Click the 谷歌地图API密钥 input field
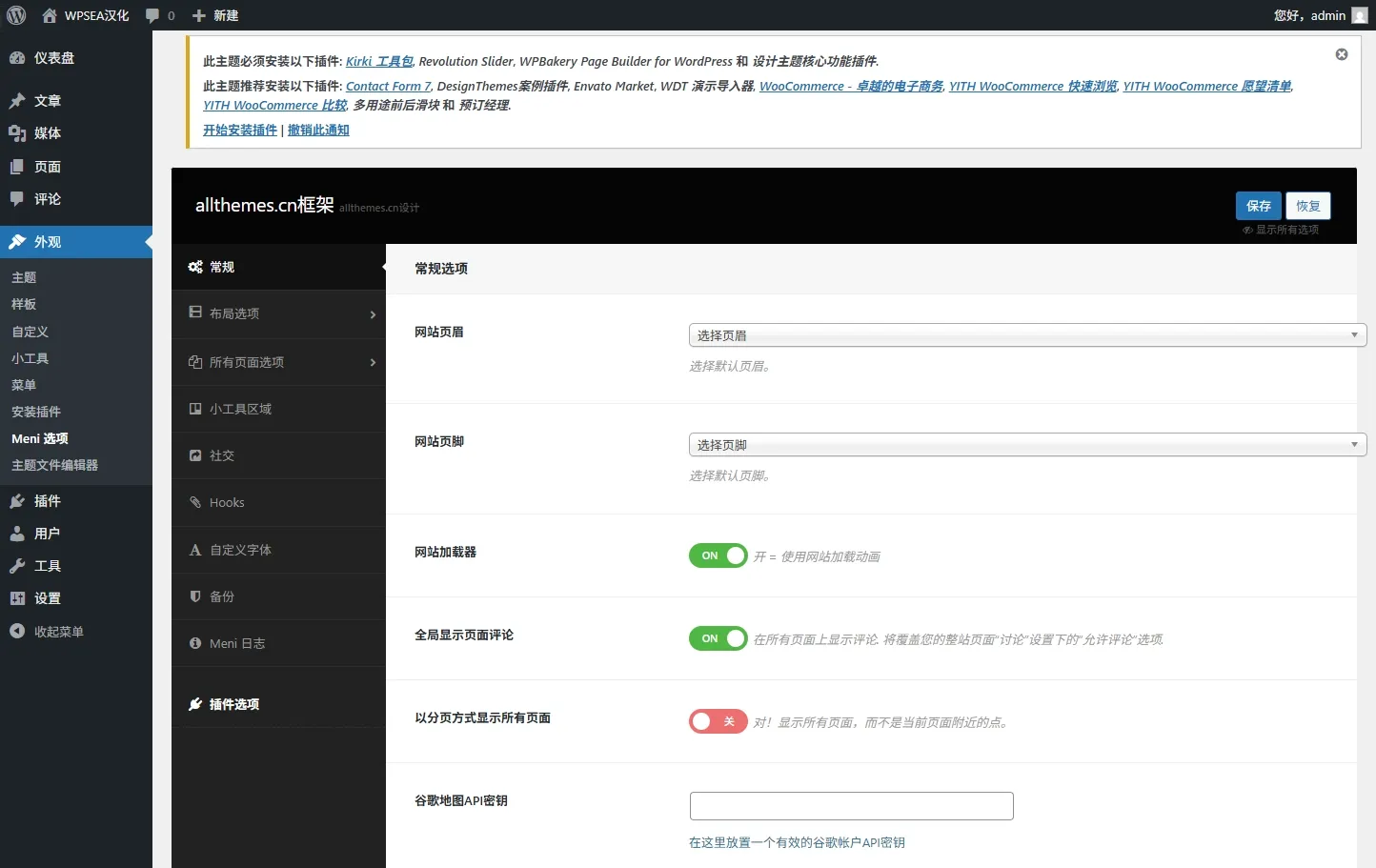The image size is (1376, 868). [x=851, y=806]
